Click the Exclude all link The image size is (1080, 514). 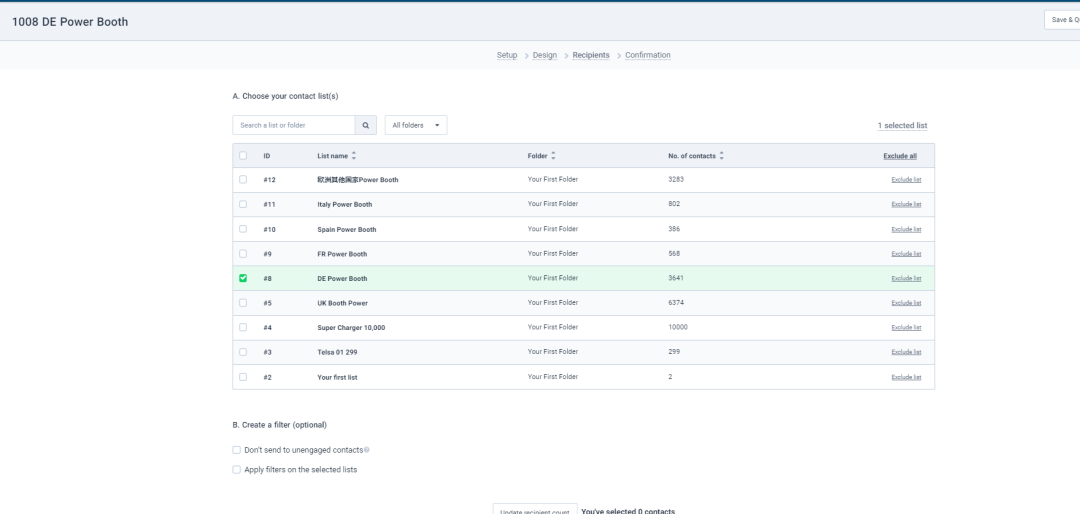(x=900, y=156)
